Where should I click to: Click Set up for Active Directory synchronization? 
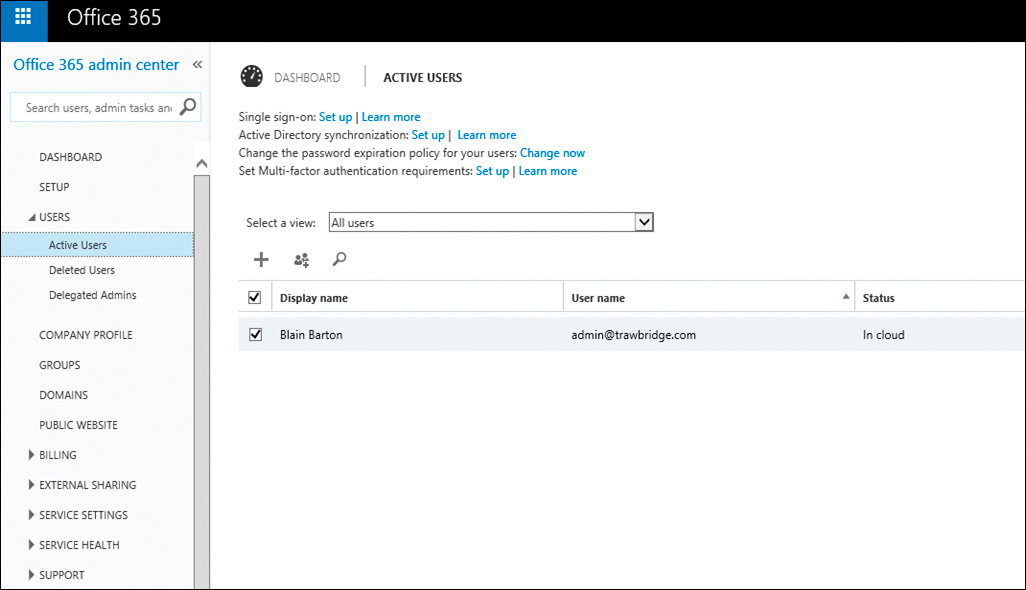428,135
